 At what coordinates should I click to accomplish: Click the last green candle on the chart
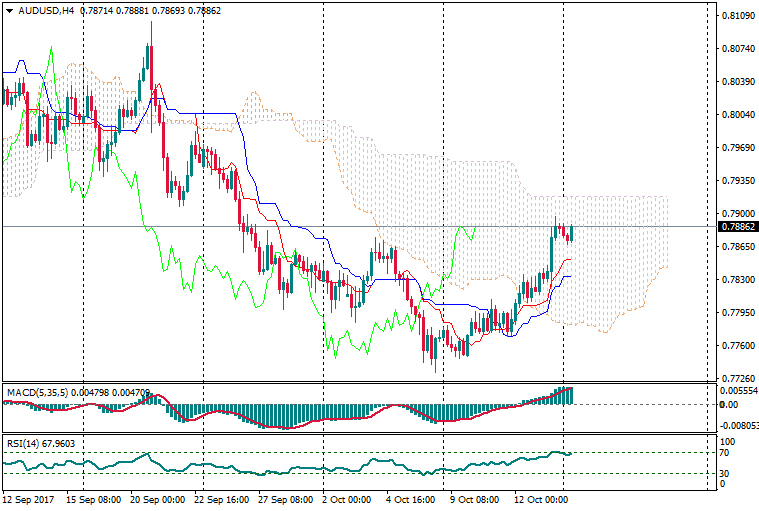pos(572,233)
